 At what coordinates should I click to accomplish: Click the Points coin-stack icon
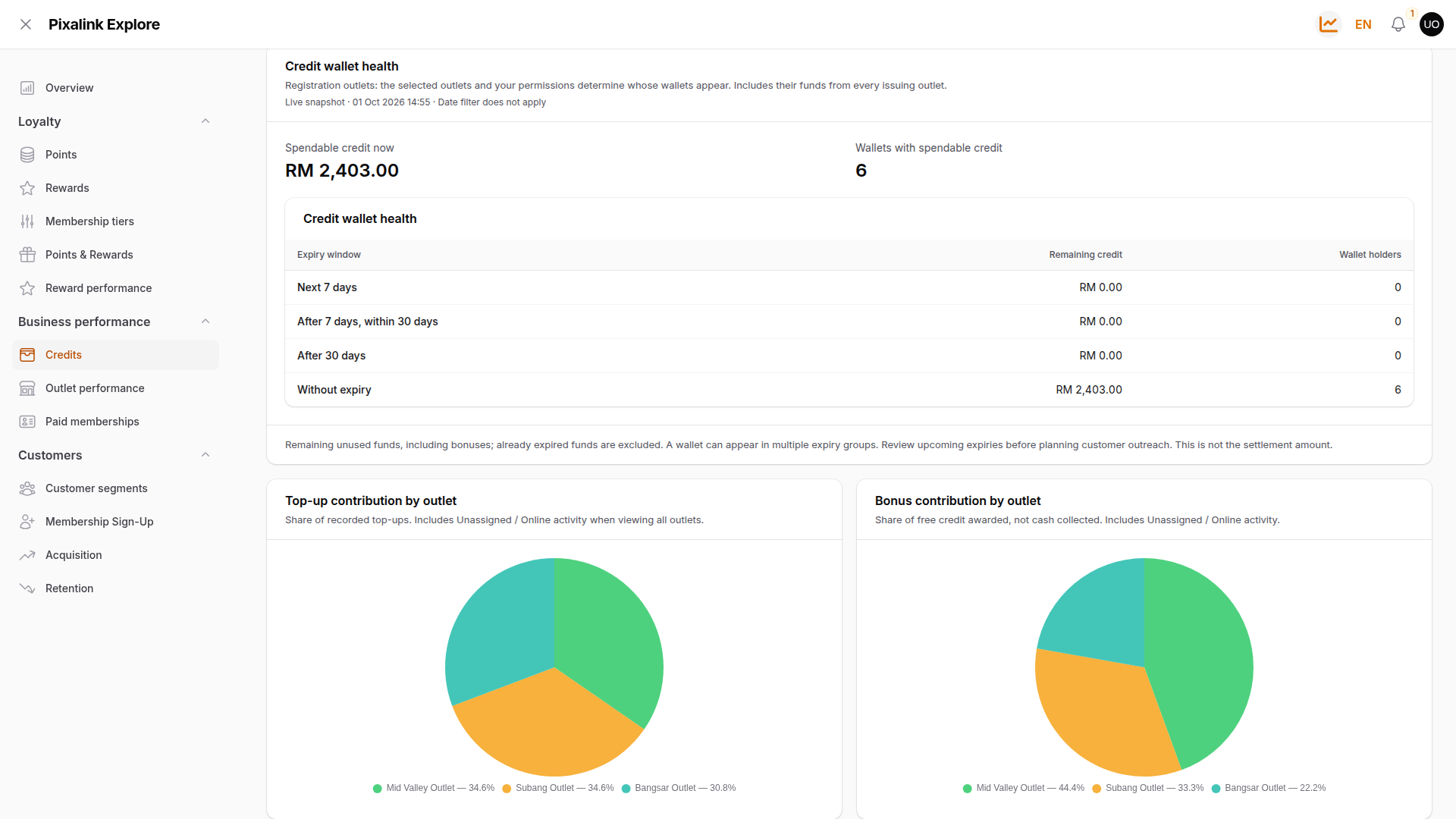pyautogui.click(x=27, y=155)
